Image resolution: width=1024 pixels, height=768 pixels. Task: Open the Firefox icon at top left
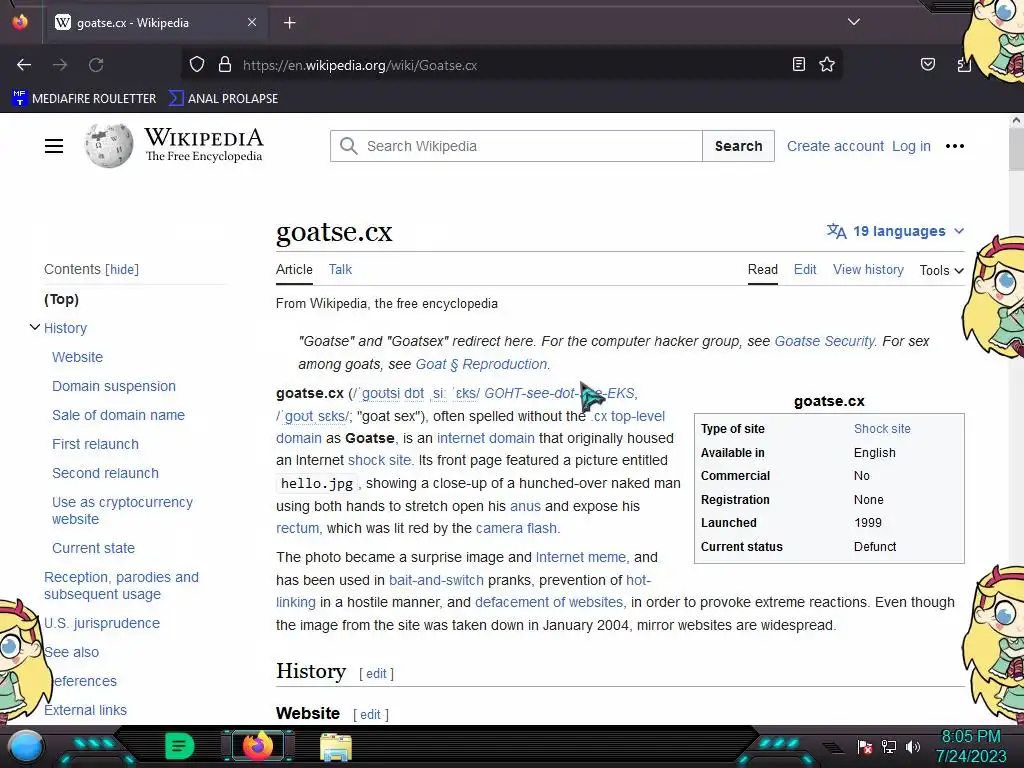[x=20, y=22]
